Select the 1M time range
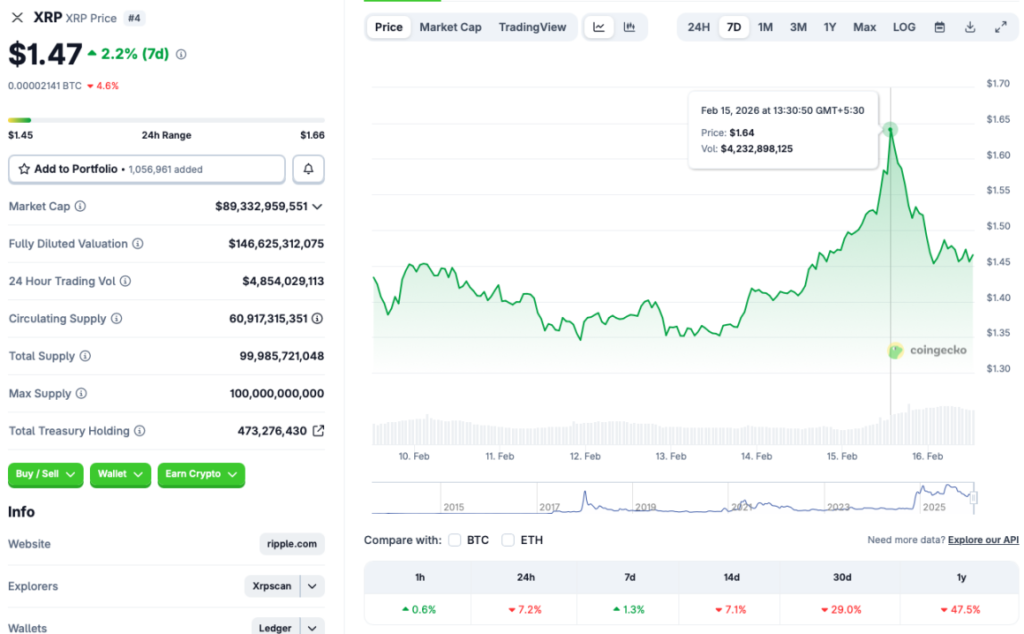 tap(765, 27)
